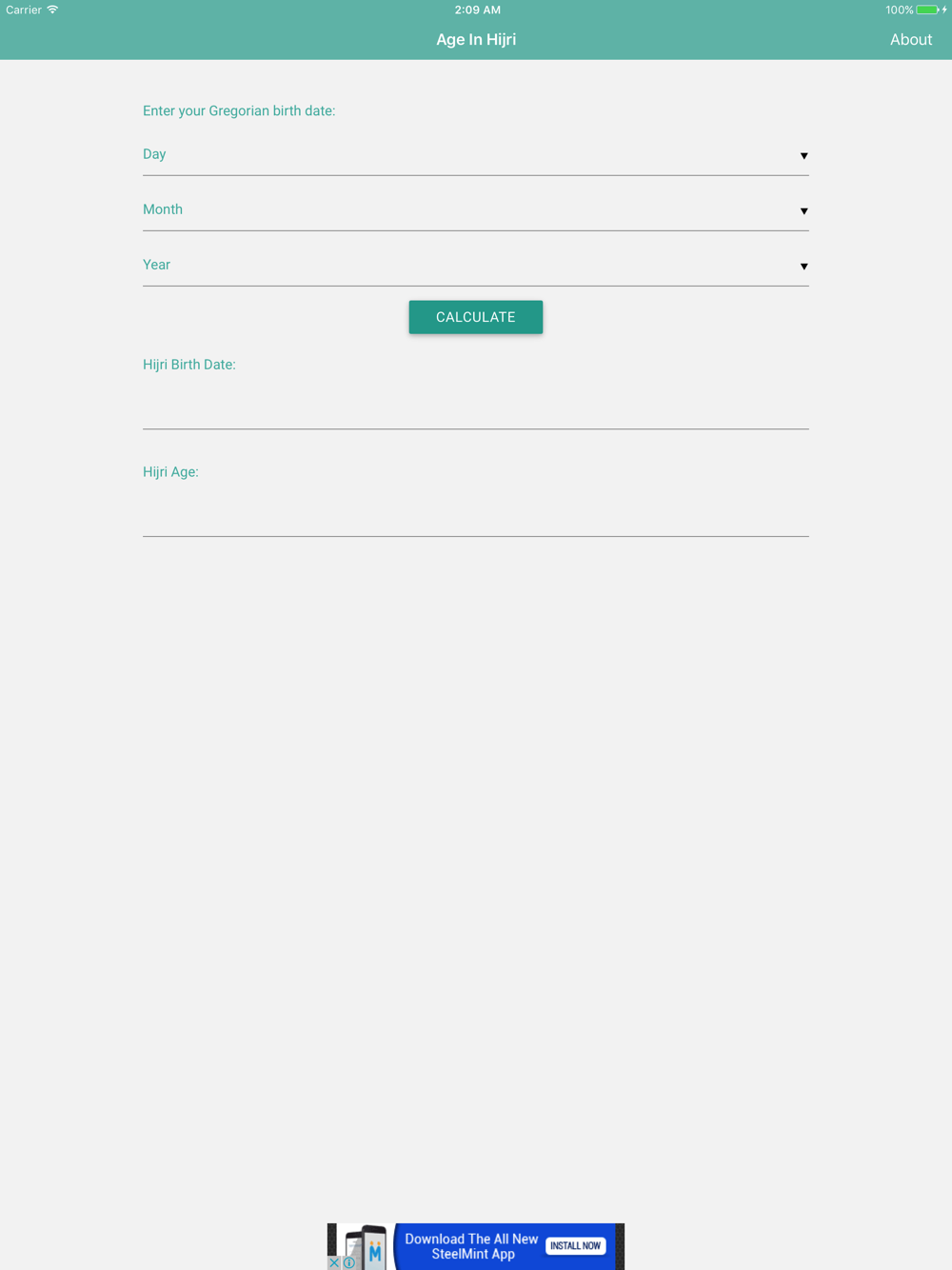Tap the Wi-Fi status icon
This screenshot has width=952, height=1270.
(x=53, y=10)
